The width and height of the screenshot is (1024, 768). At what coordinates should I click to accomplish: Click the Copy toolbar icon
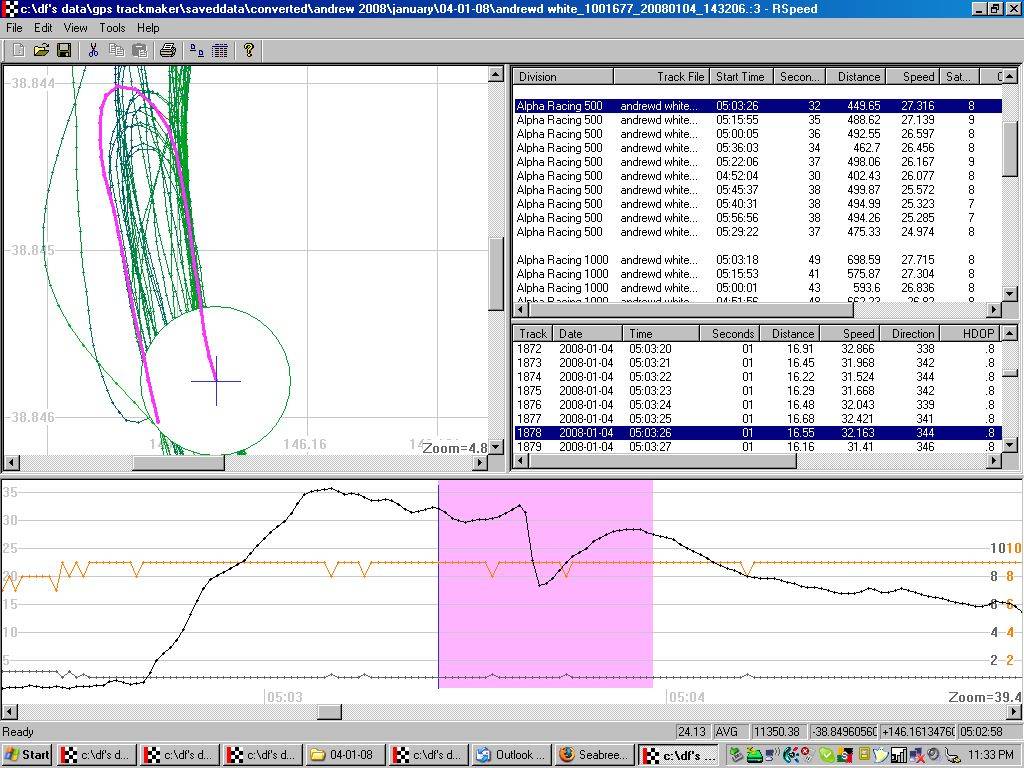point(116,50)
